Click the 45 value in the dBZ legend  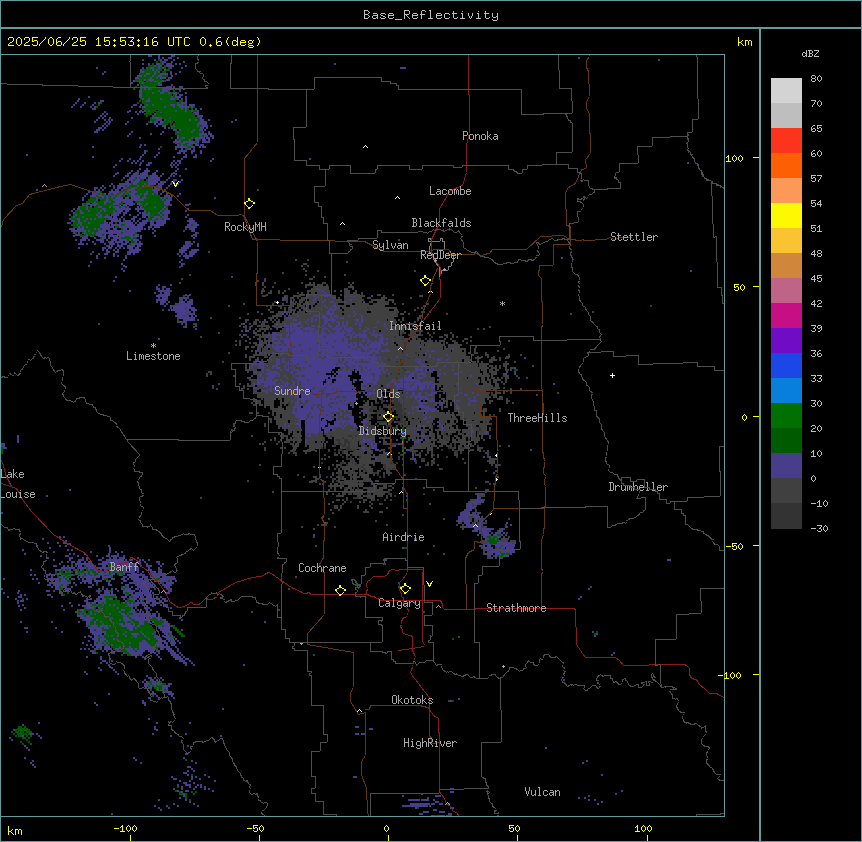point(816,278)
